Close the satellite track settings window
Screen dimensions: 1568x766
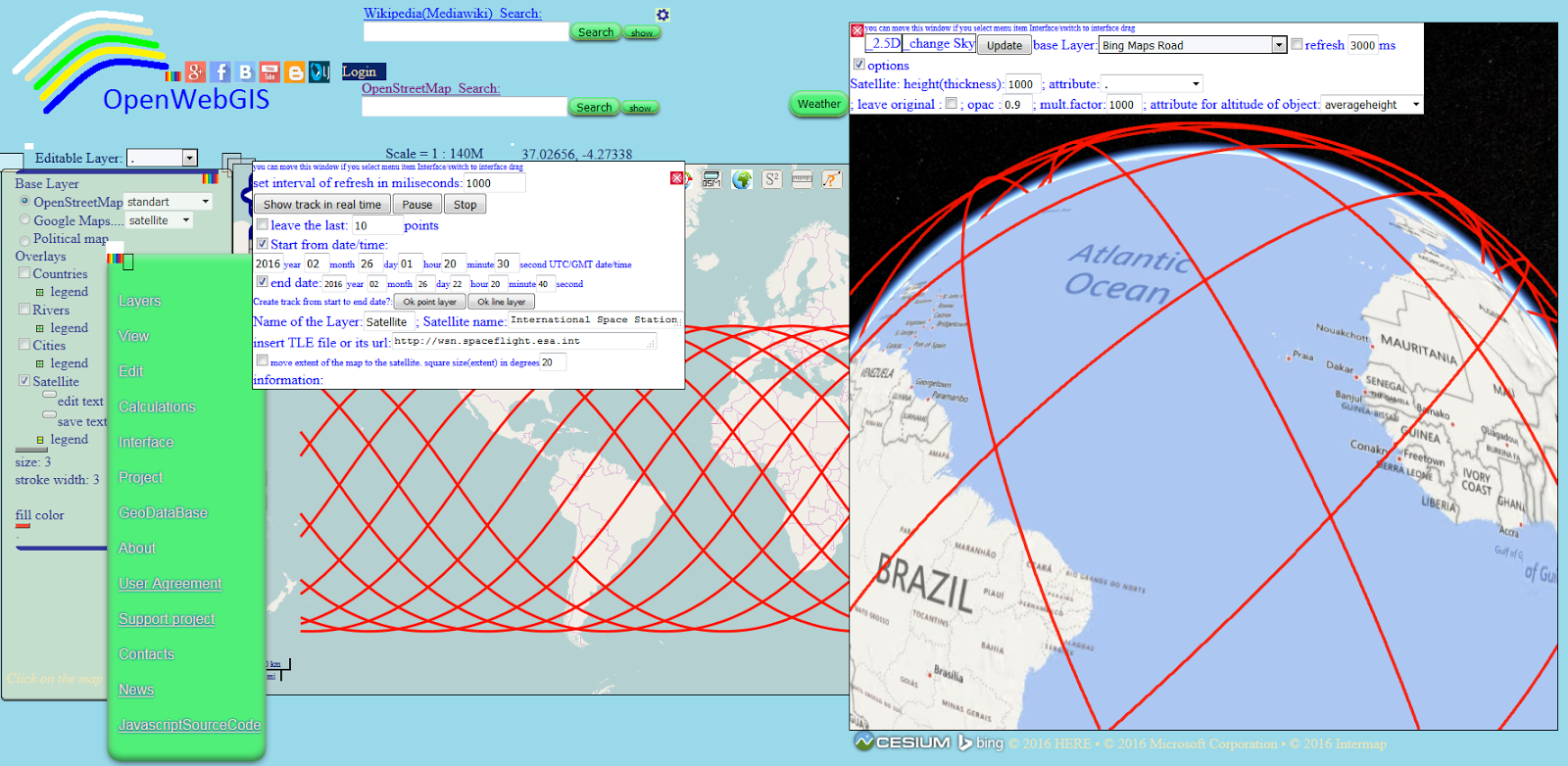(676, 177)
